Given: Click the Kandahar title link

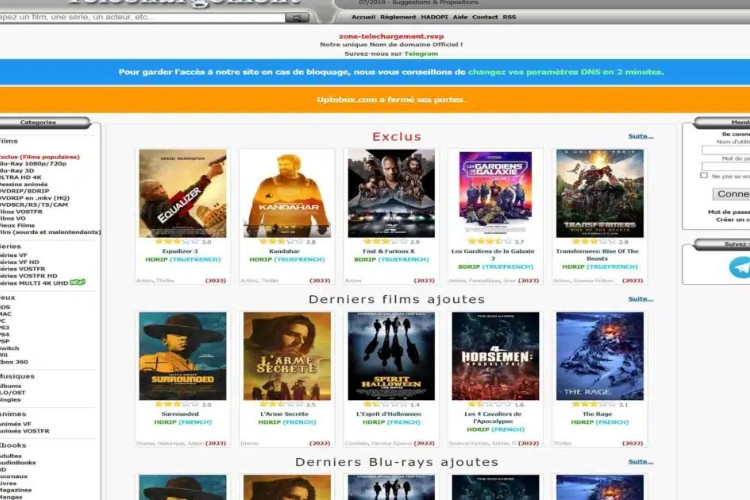Looking at the screenshot, I should pyautogui.click(x=284, y=251).
